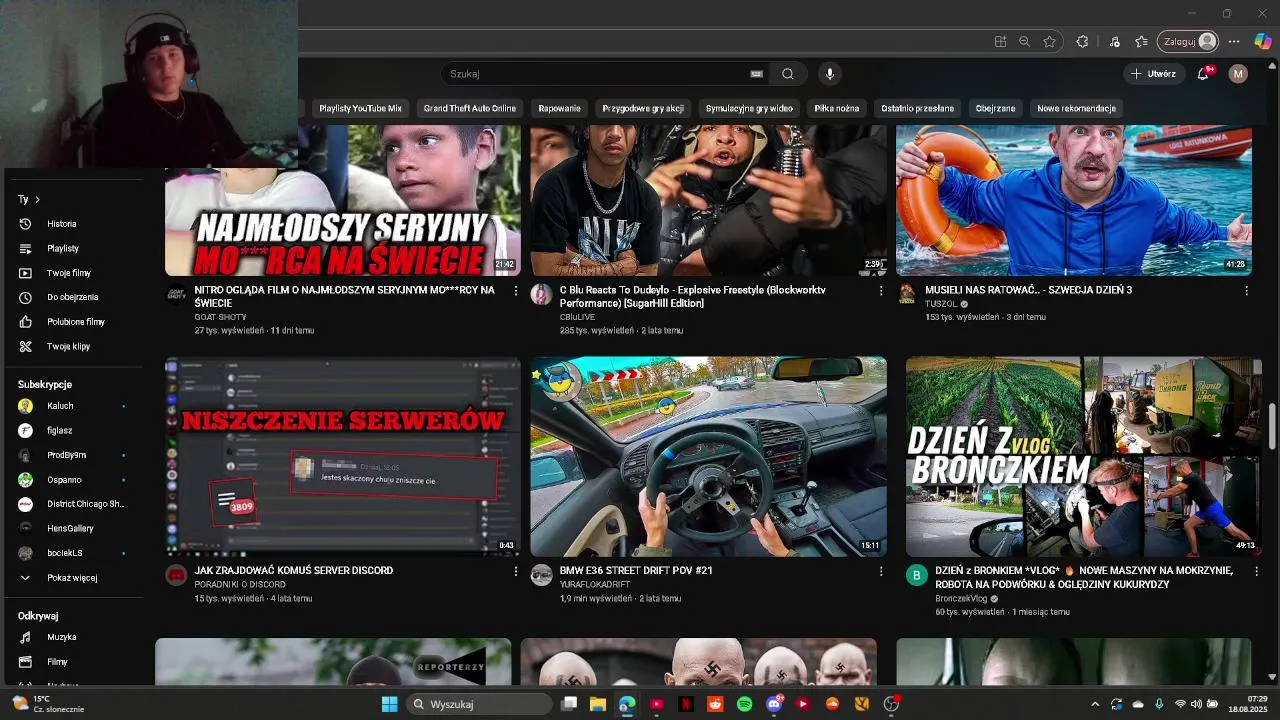
Task: Open options menu for TUSZOL video
Action: [1246, 290]
